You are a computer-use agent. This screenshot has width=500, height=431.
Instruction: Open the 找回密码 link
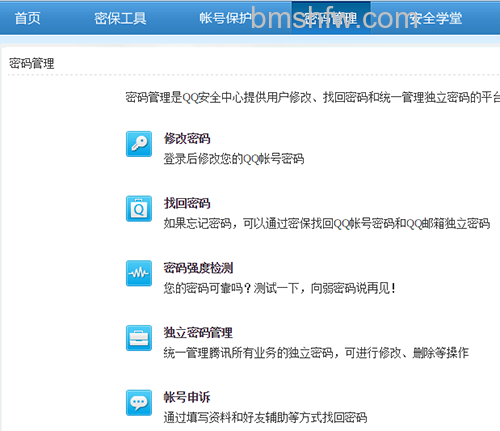click(x=187, y=203)
